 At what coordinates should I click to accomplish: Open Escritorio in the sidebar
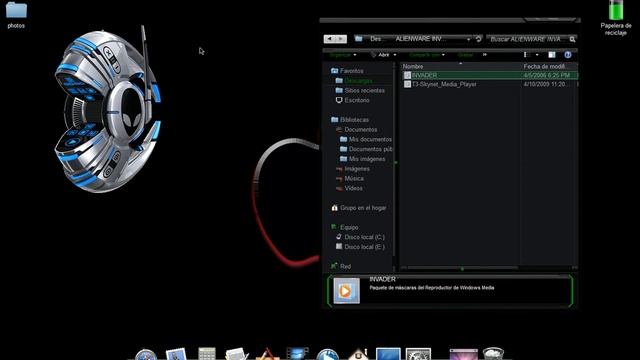pyautogui.click(x=352, y=100)
